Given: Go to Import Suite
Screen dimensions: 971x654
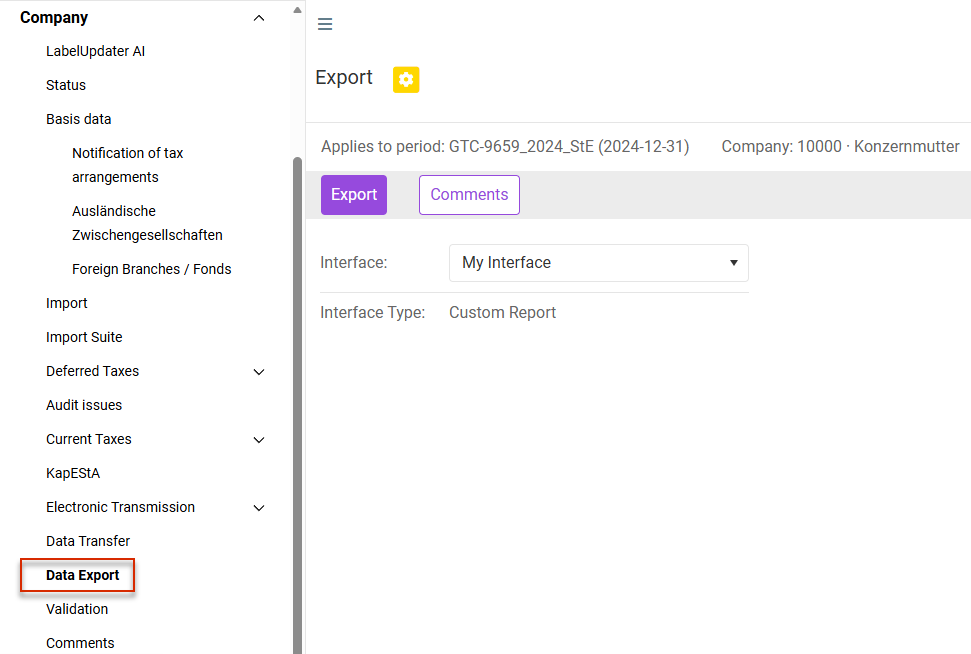Looking at the screenshot, I should 84,338.
